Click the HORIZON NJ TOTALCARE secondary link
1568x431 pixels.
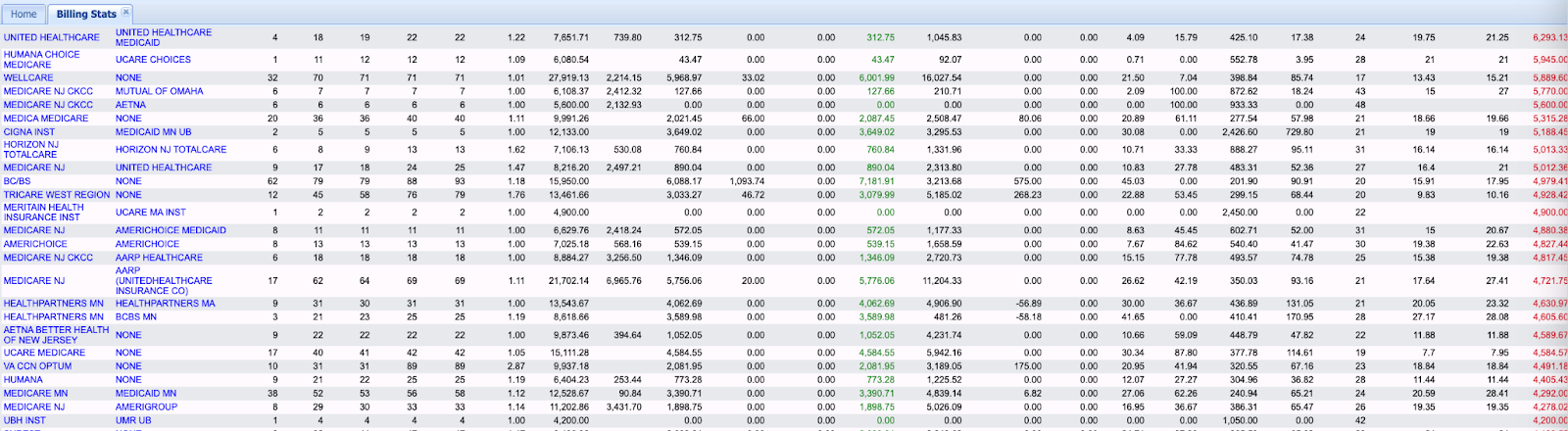171,150
